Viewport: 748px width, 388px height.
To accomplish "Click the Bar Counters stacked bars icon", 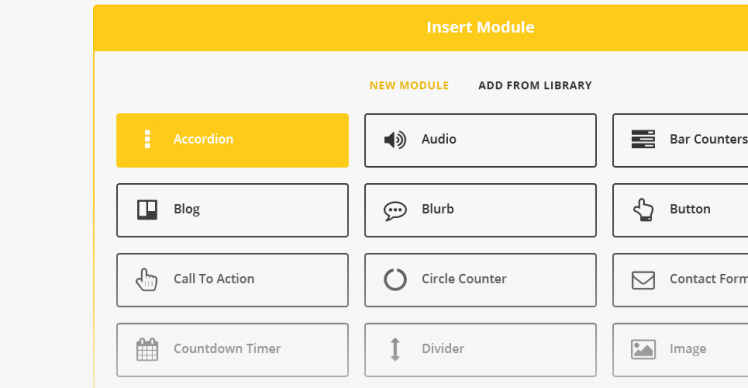I will (x=643, y=139).
